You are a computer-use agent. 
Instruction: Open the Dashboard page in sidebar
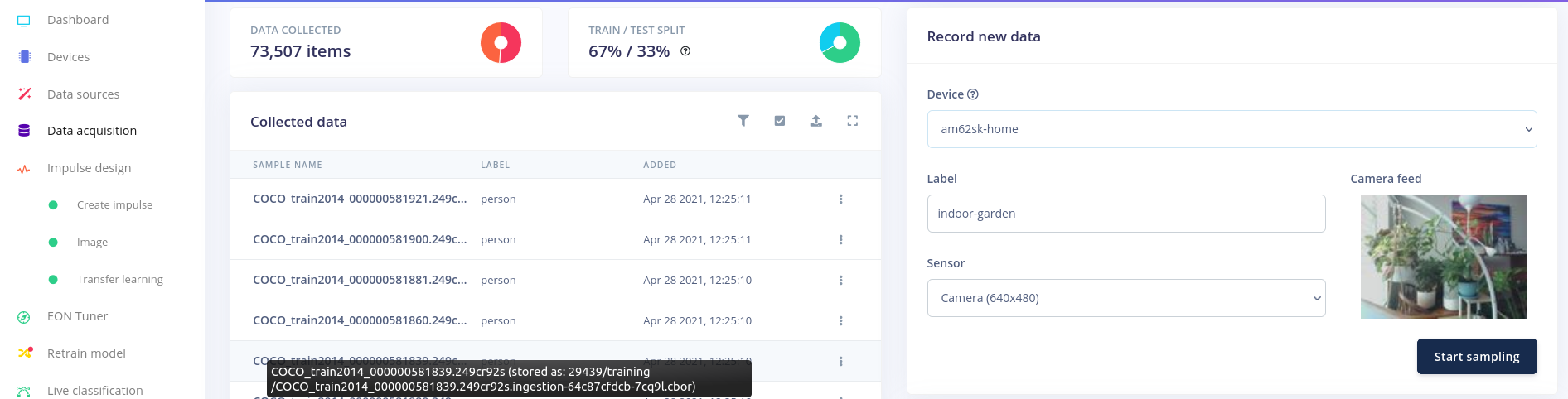(77, 20)
